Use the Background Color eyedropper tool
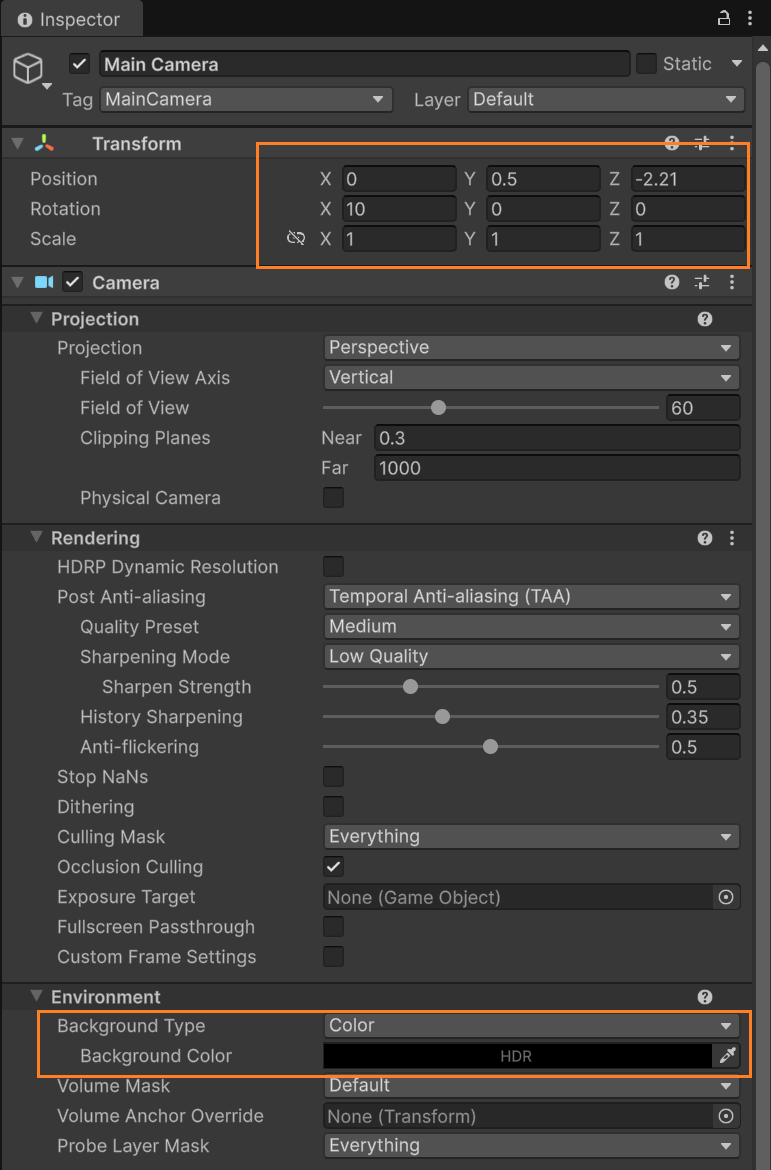The height and width of the screenshot is (1170, 771). (x=727, y=1056)
